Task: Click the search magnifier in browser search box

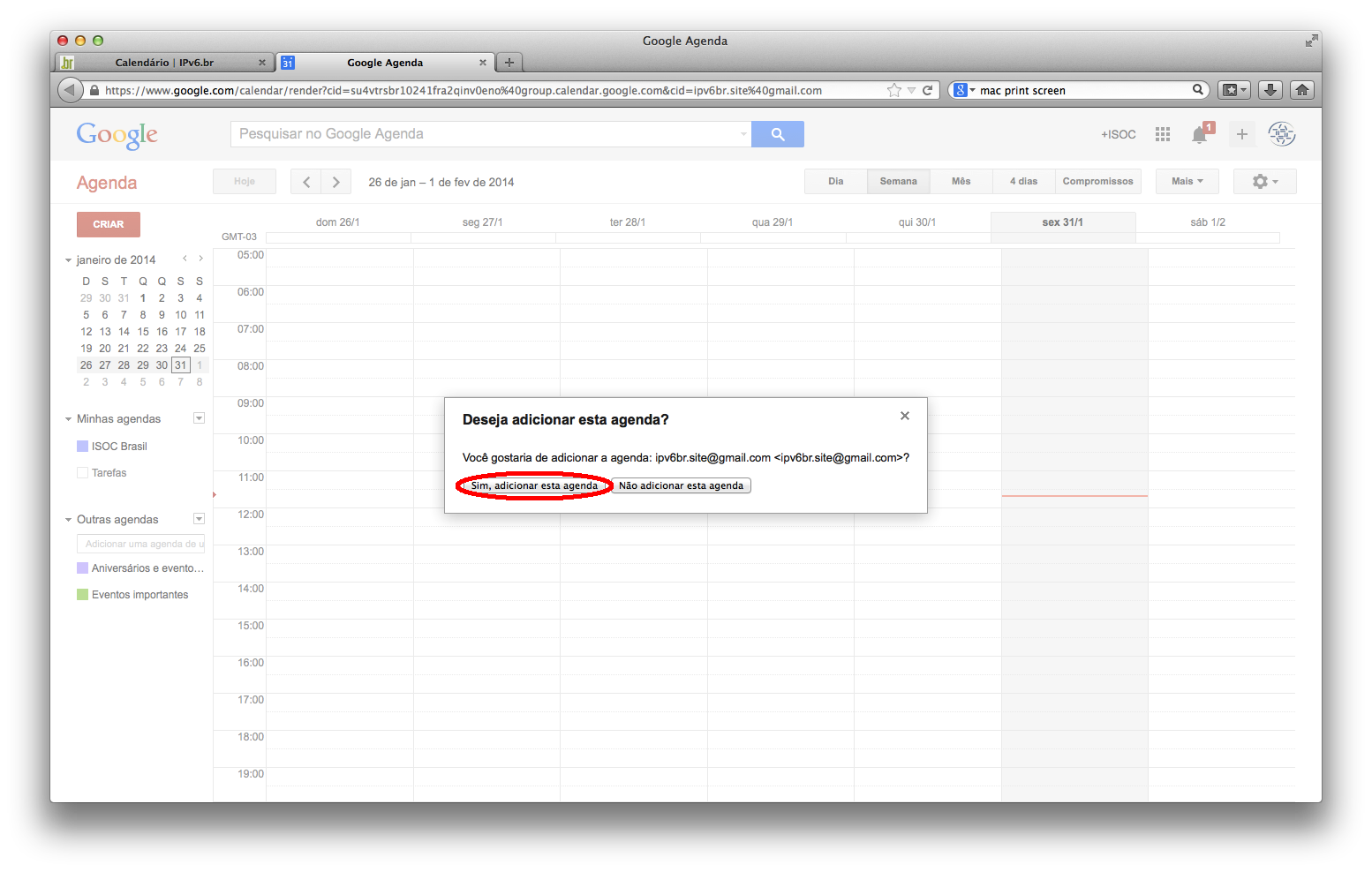Action: point(1198,89)
